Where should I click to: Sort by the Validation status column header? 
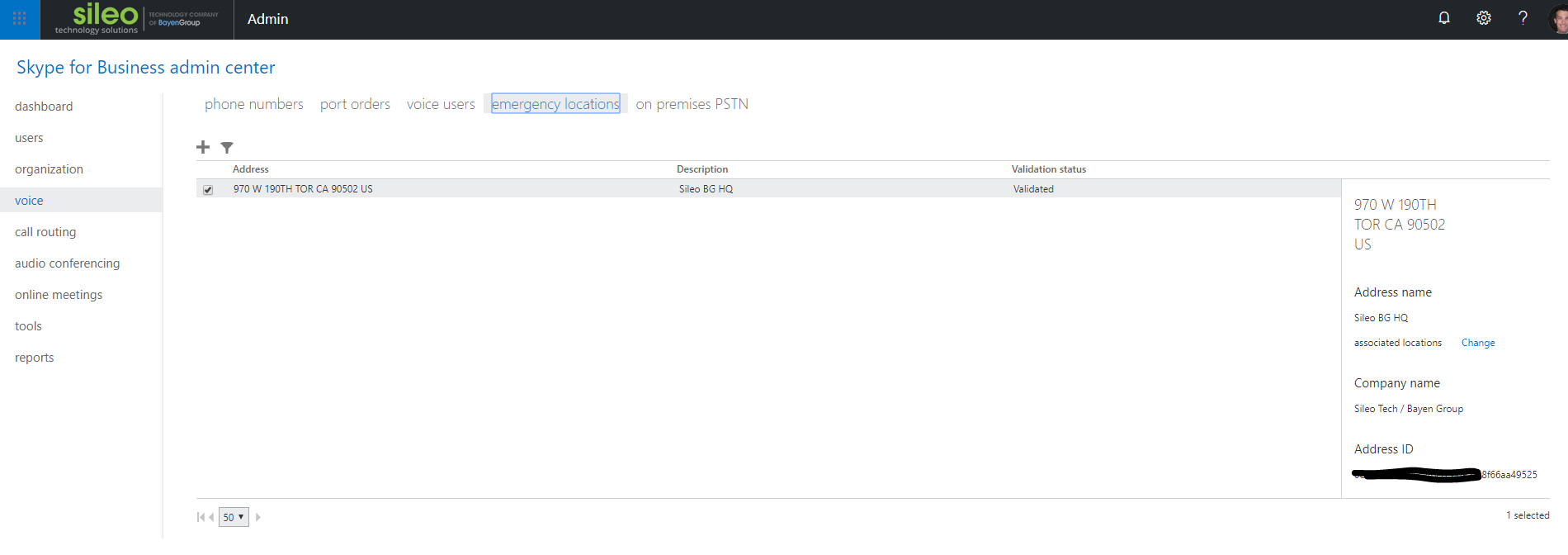click(1049, 169)
